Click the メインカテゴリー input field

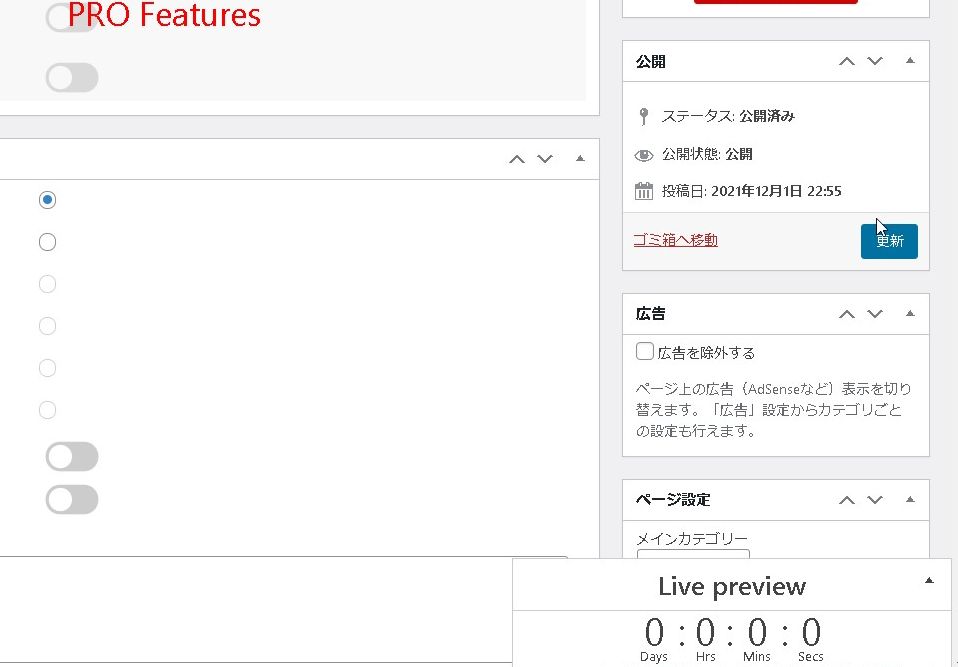[693, 553]
